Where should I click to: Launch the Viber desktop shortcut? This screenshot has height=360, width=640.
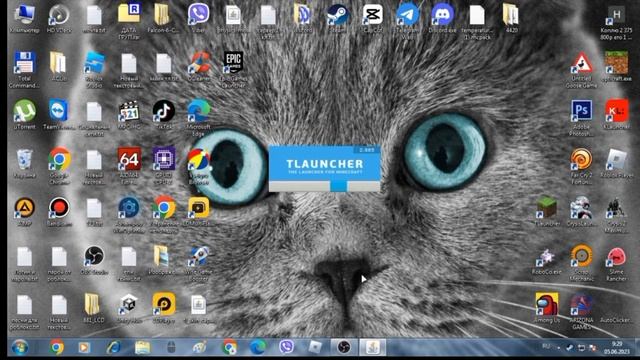pos(198,18)
